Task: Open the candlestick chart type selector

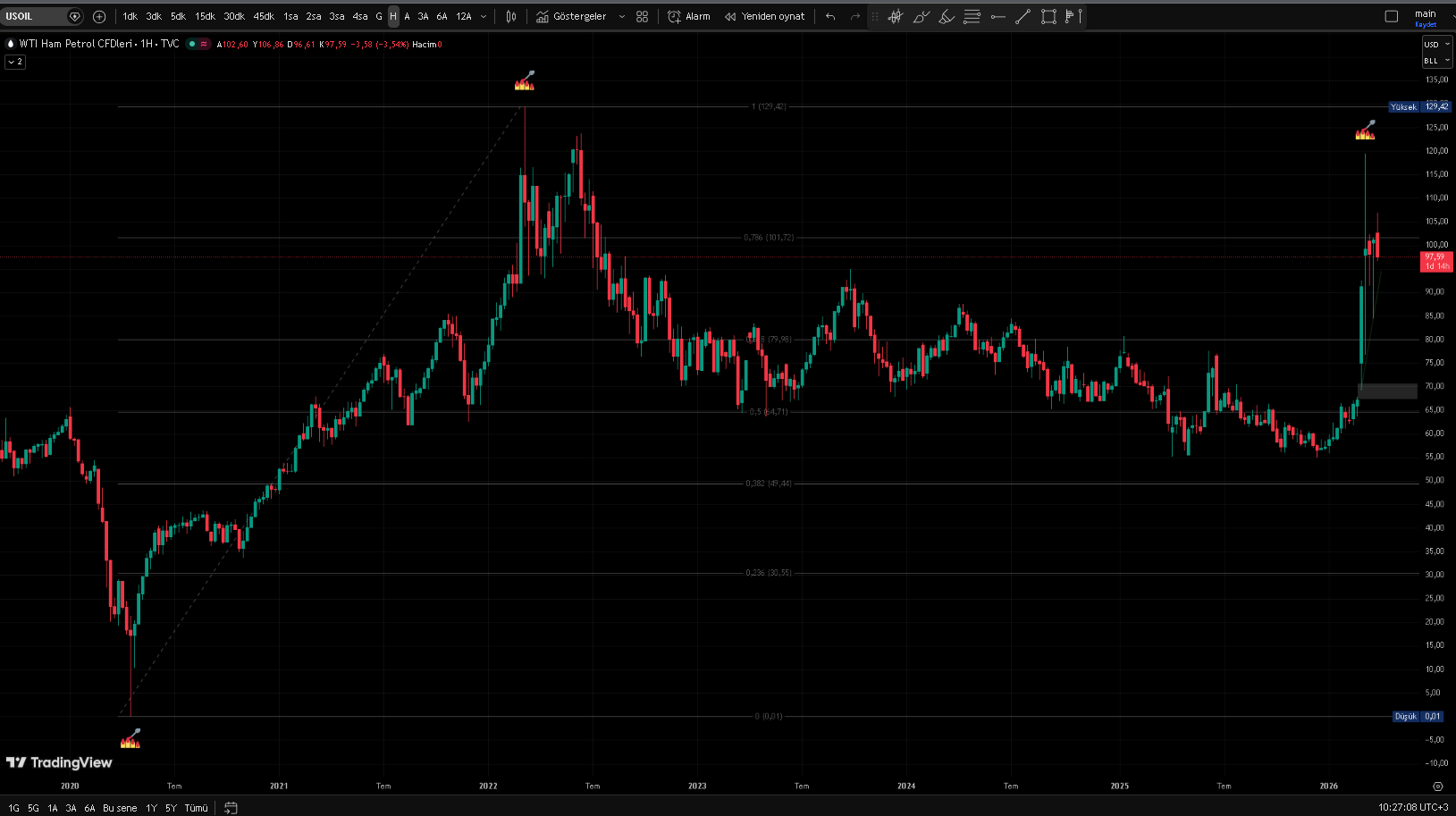Action: click(x=511, y=16)
